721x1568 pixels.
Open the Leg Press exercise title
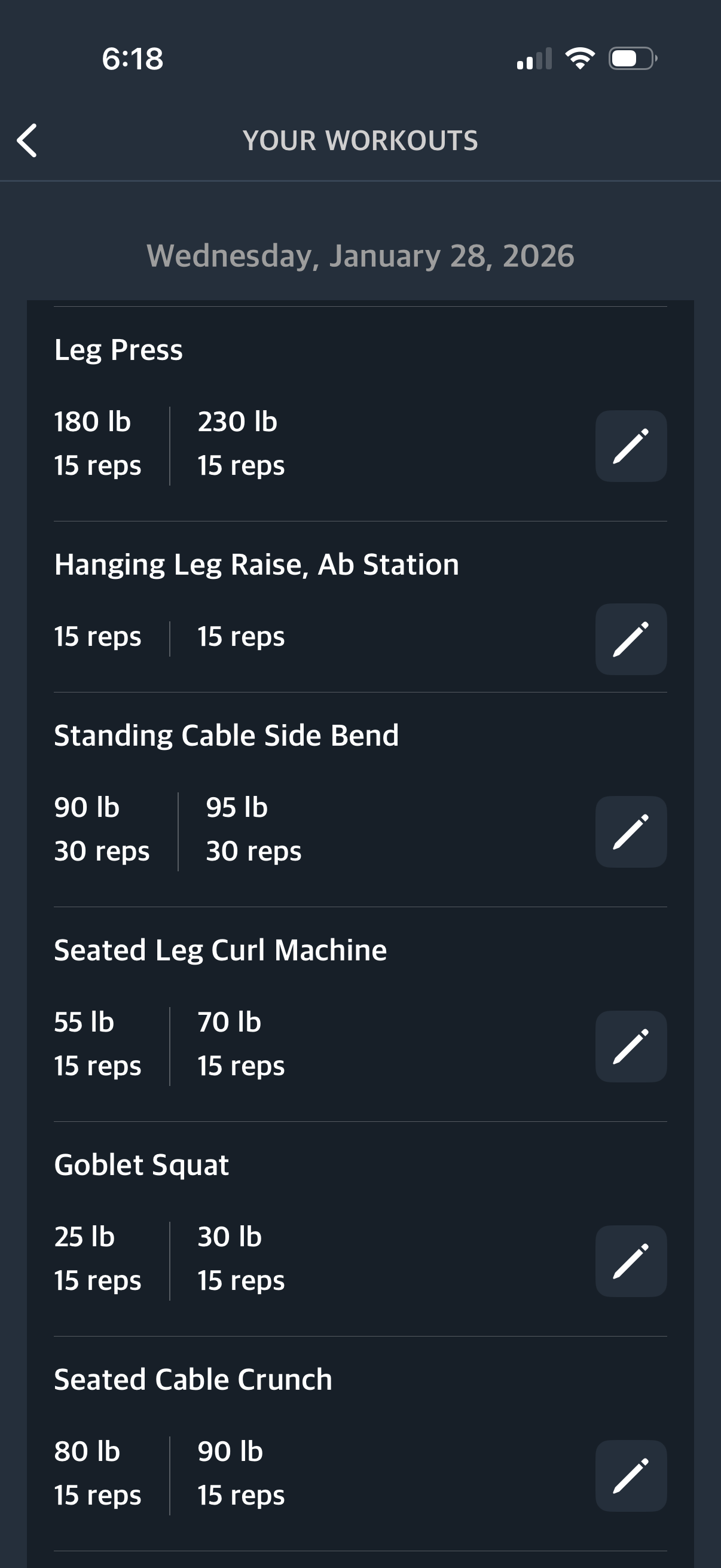pos(118,350)
